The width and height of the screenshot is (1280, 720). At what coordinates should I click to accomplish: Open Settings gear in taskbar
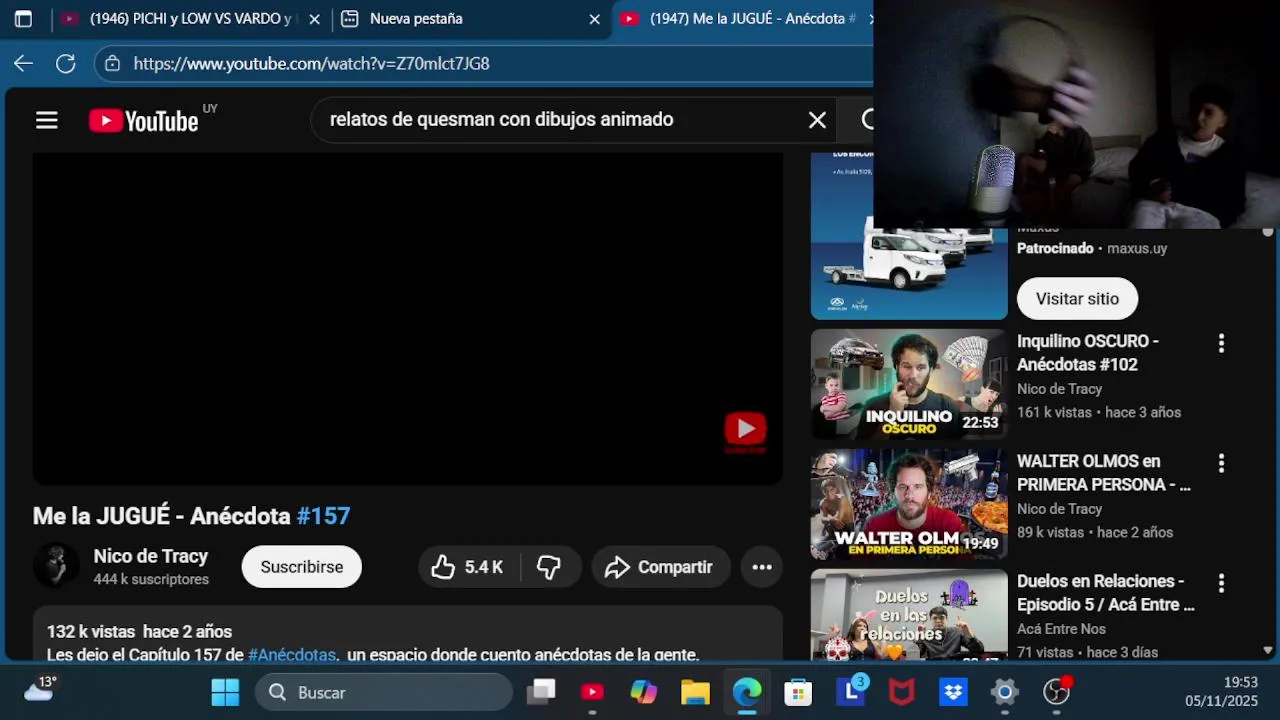[x=1005, y=692]
